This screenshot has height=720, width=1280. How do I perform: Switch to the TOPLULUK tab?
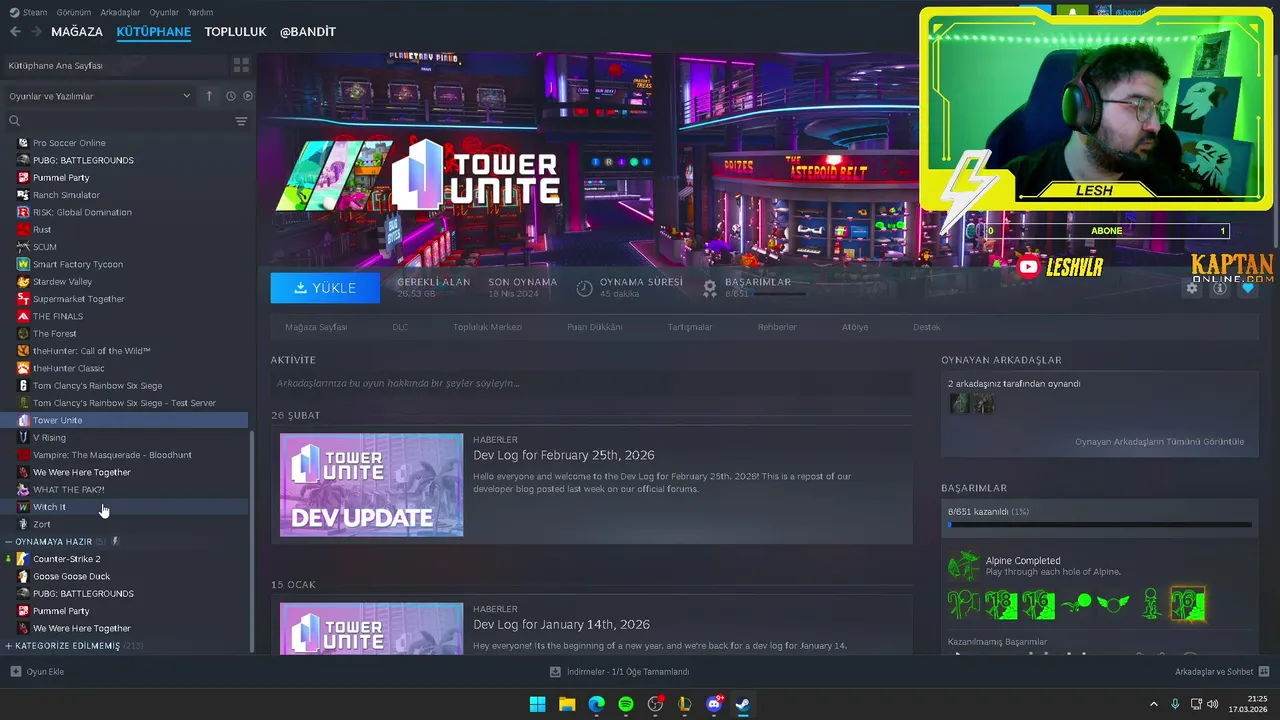pyautogui.click(x=235, y=32)
